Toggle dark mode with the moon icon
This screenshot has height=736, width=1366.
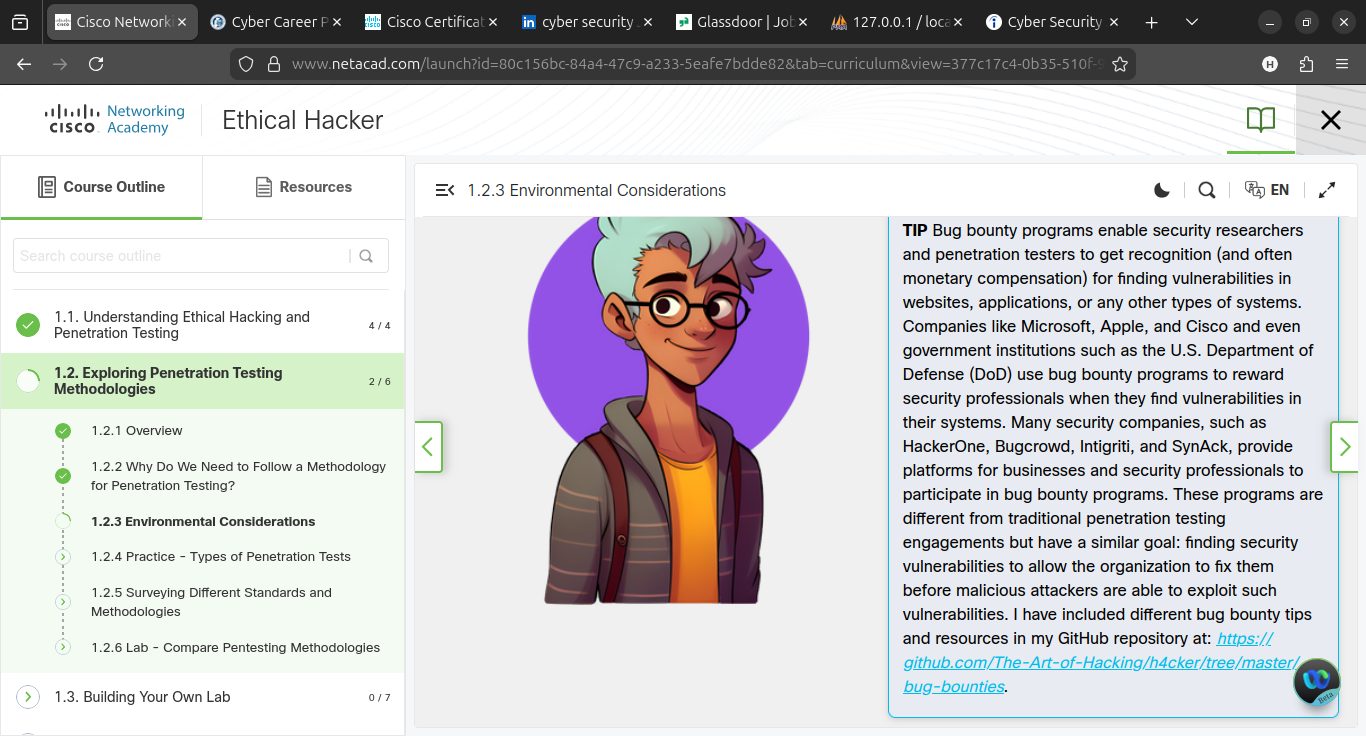click(x=1161, y=190)
